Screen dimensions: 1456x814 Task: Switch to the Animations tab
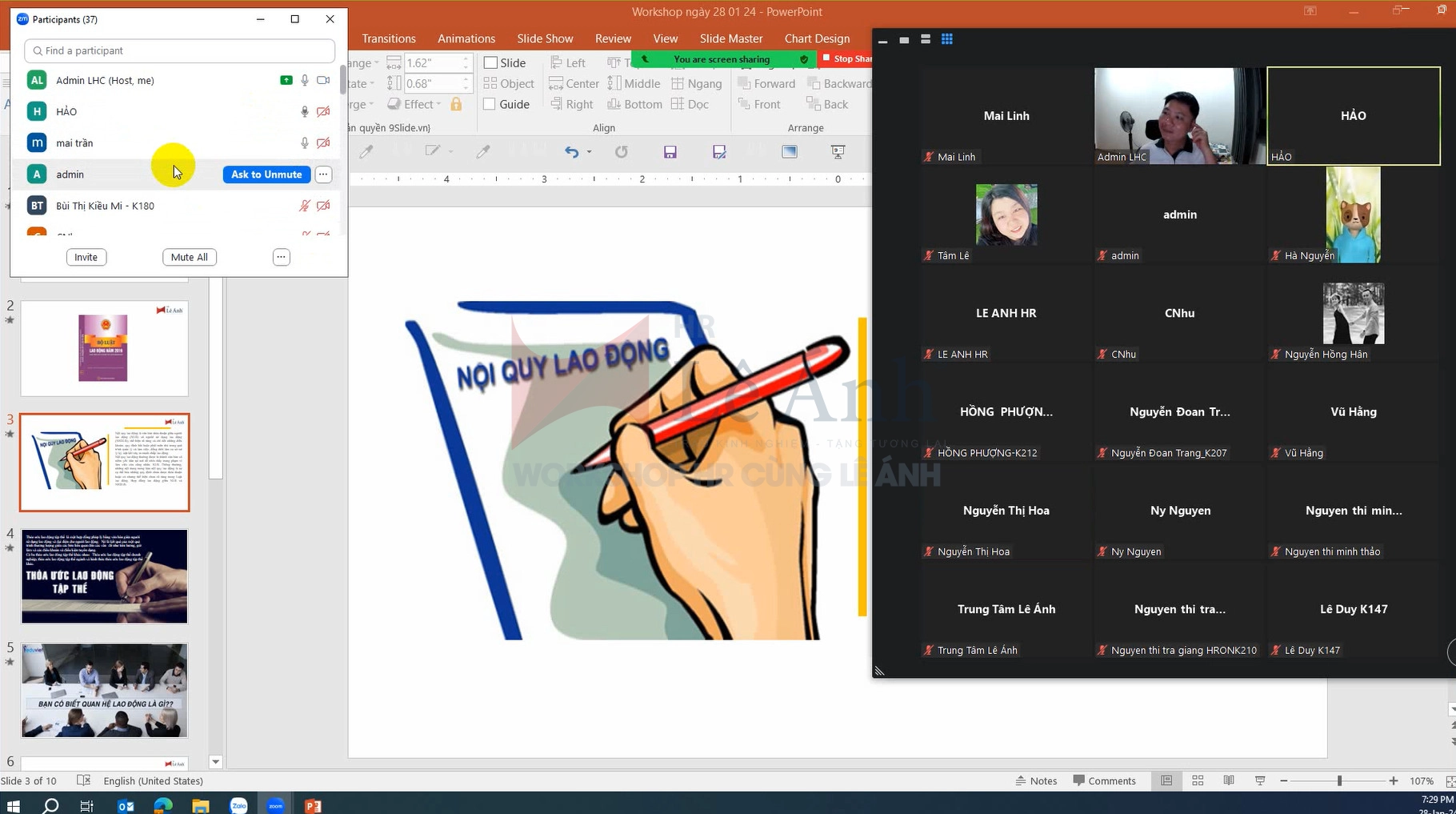466,38
